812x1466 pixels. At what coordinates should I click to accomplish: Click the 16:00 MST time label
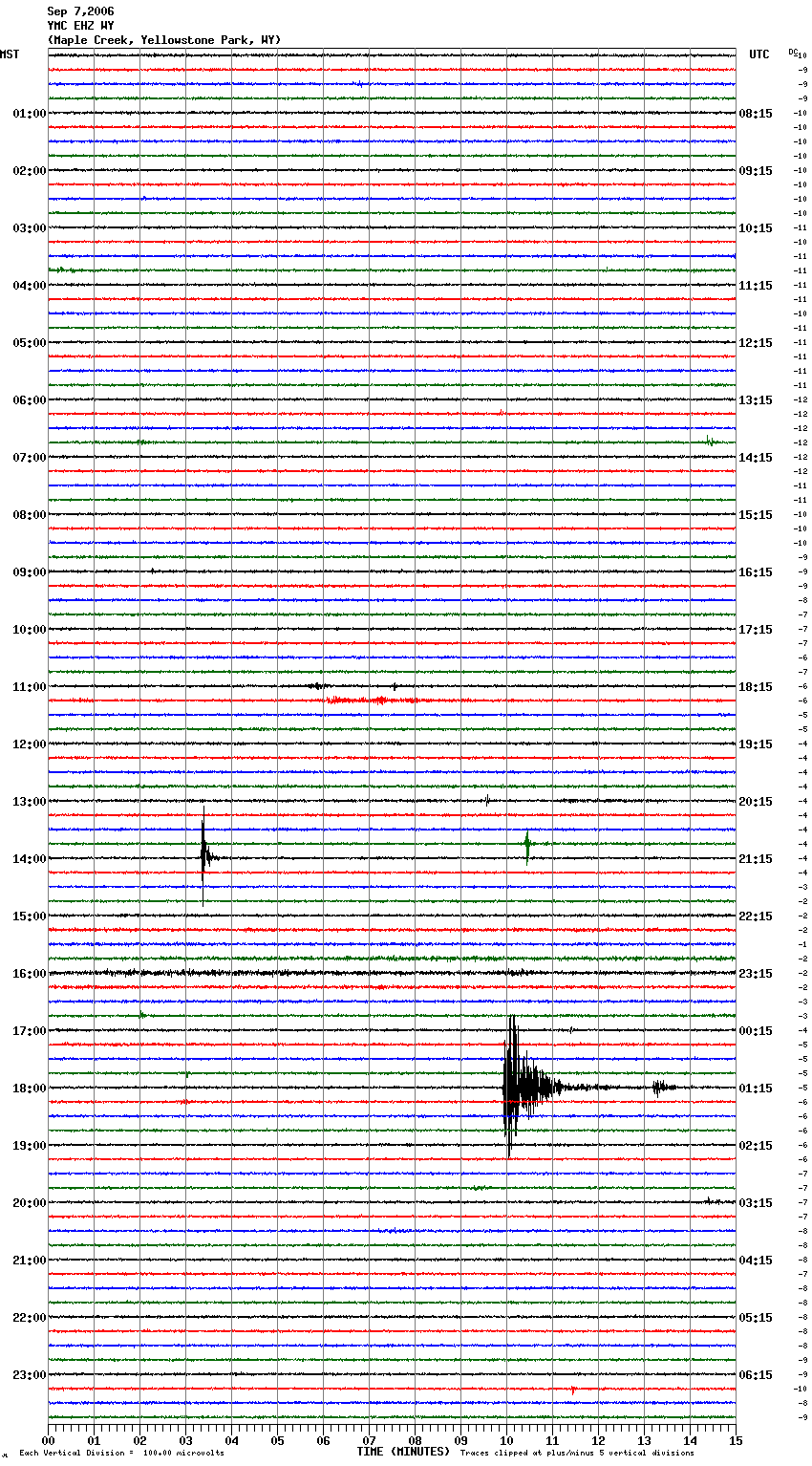[30, 974]
